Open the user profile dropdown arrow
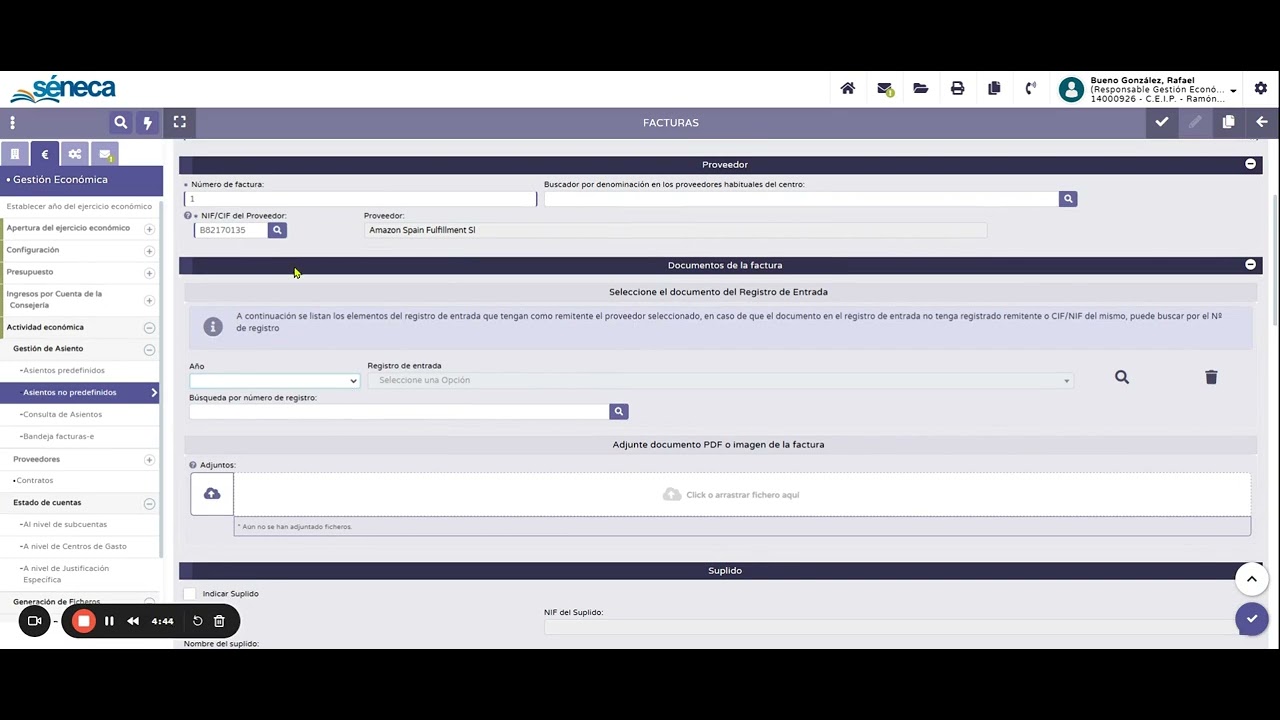This screenshot has height=720, width=1280. [x=1233, y=91]
